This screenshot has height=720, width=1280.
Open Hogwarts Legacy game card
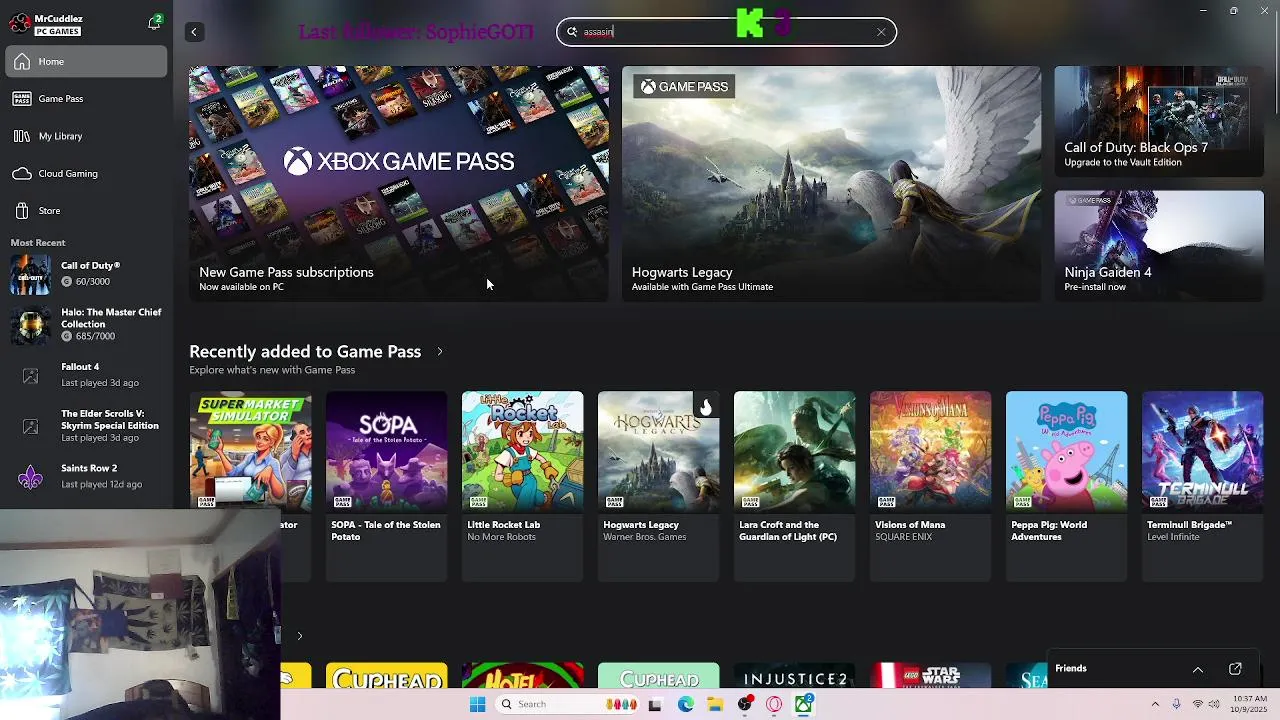point(658,486)
